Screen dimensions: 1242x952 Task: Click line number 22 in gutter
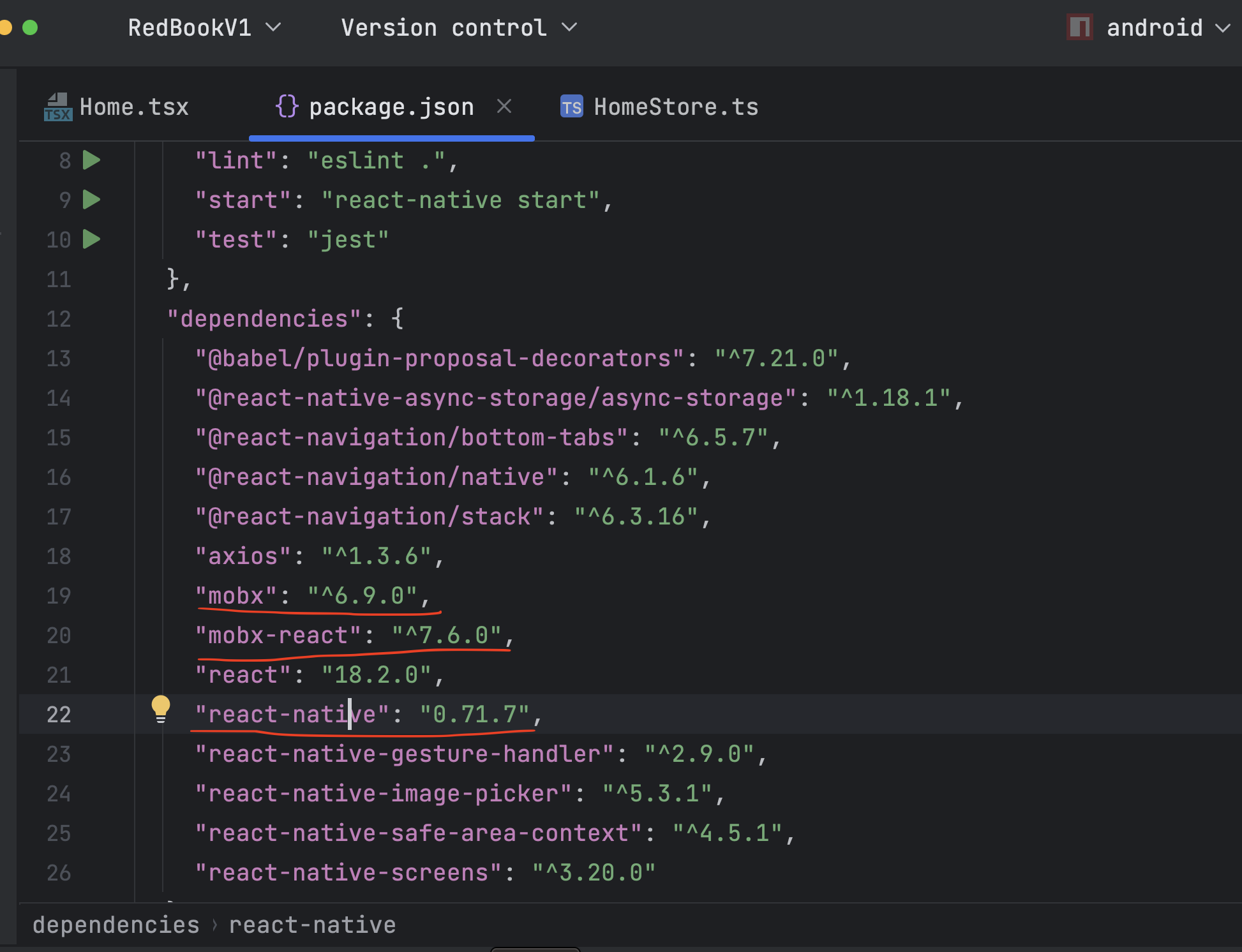coord(59,714)
